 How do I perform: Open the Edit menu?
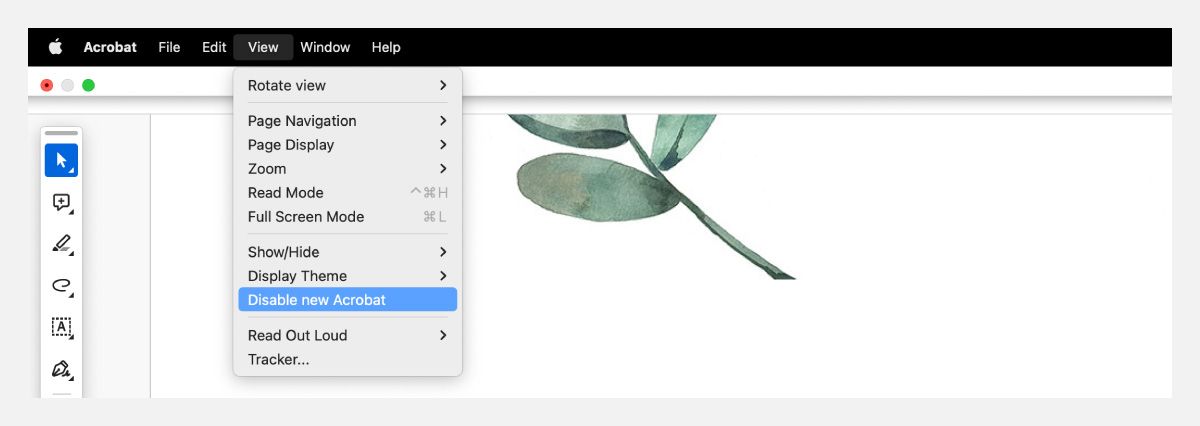[214, 47]
